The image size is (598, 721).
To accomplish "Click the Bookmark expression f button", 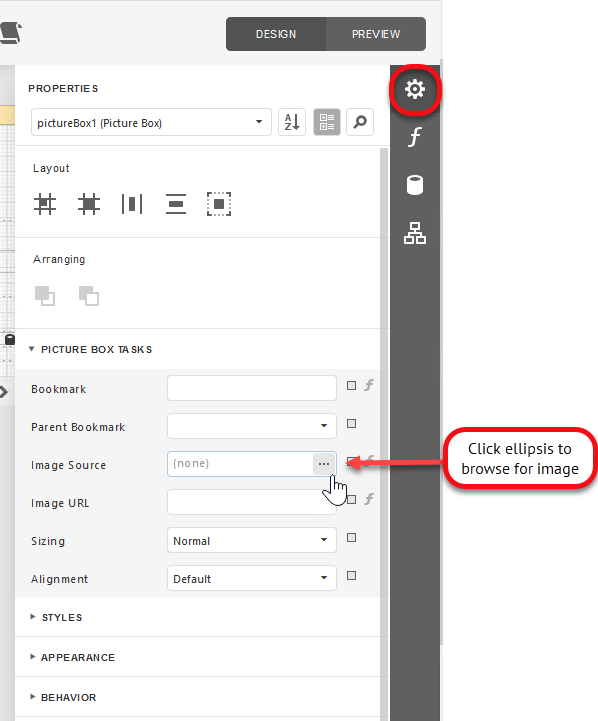I will pyautogui.click(x=369, y=385).
